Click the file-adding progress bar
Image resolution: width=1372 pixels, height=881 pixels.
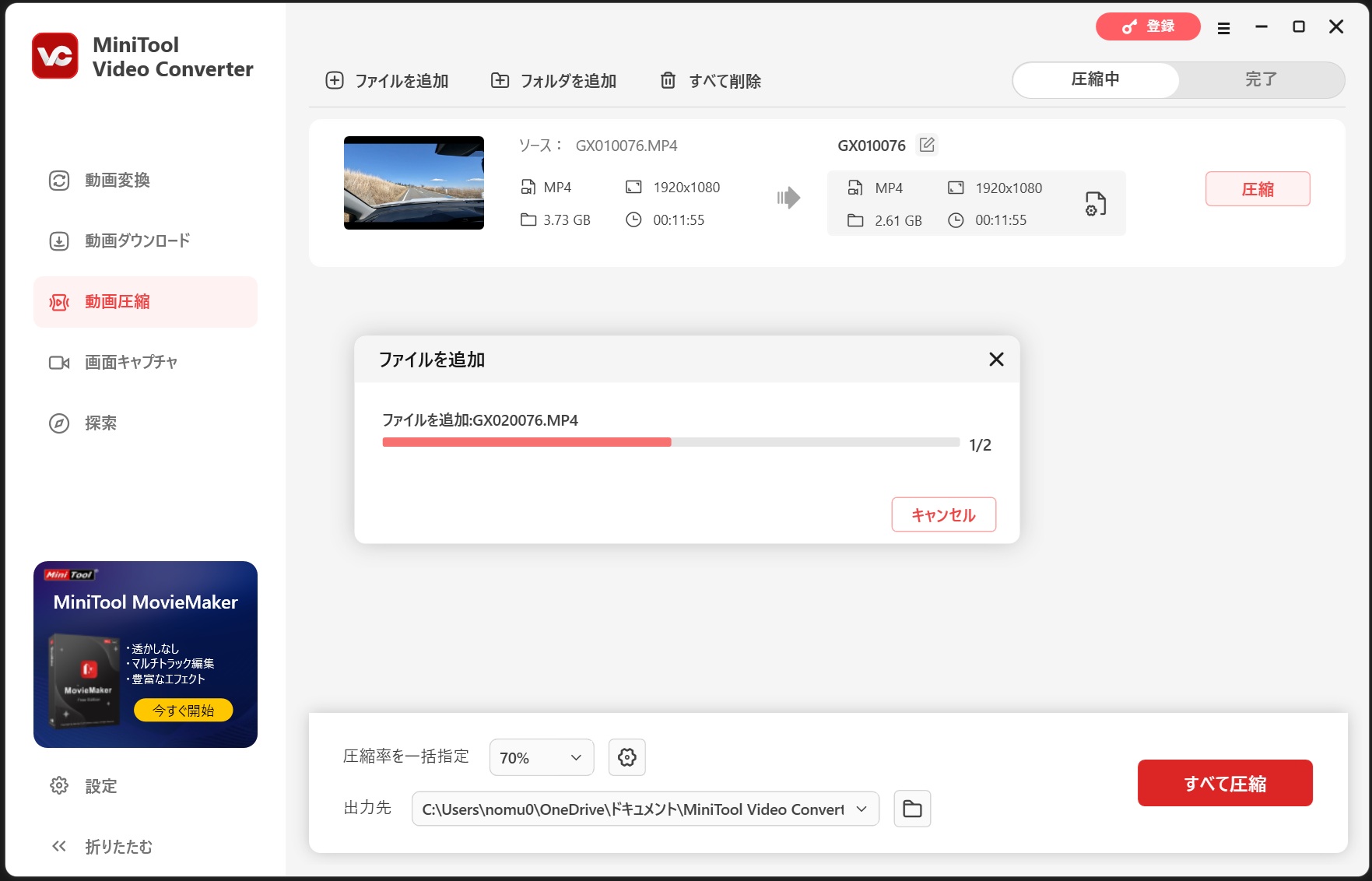671,442
